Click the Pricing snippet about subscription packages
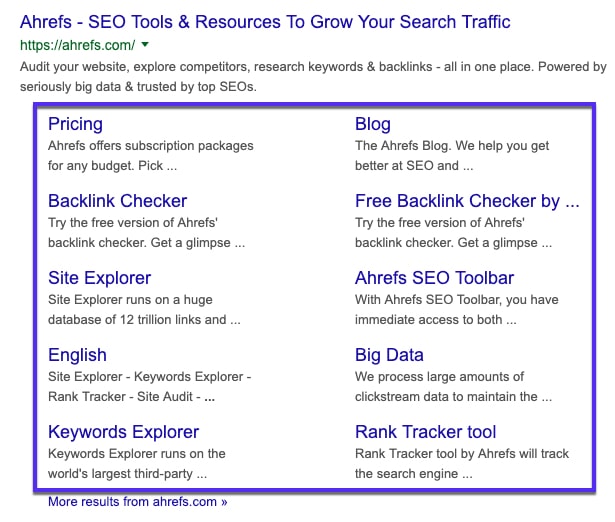The width and height of the screenshot is (615, 522). point(150,155)
